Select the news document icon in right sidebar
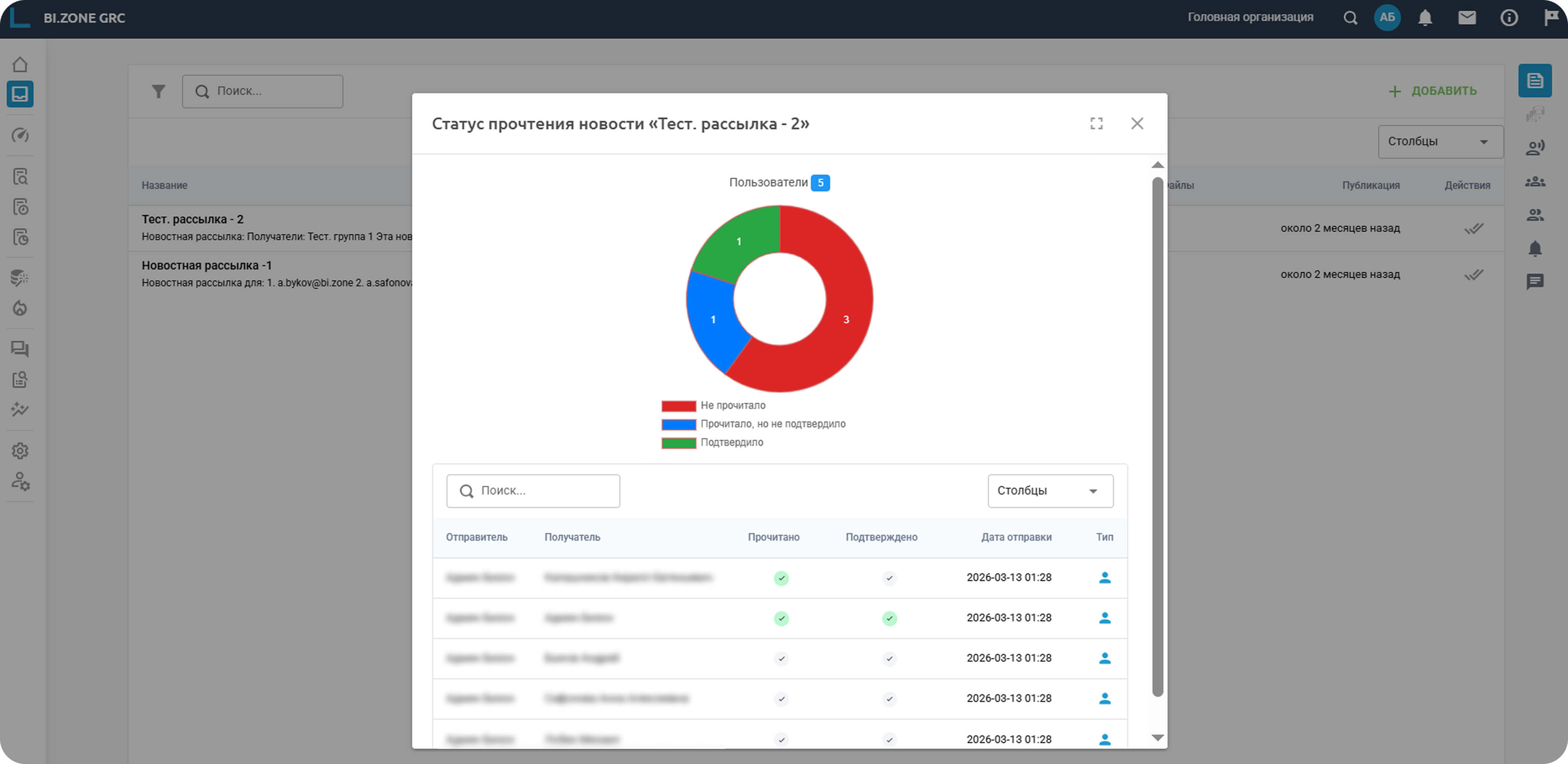Screen dimensions: 1568x764 click(1535, 80)
